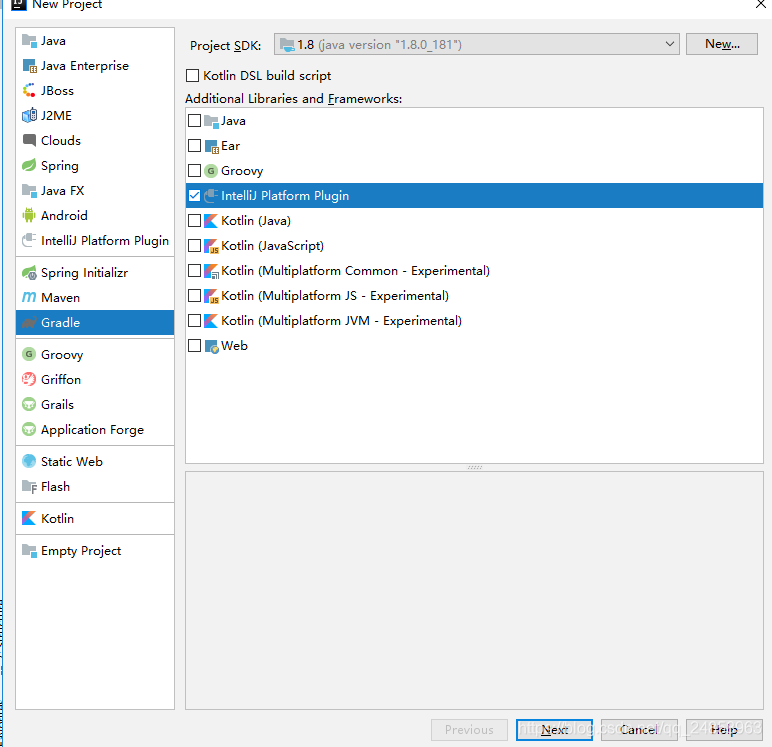Image resolution: width=772 pixels, height=747 pixels.
Task: Close the New Project dialog
Action: (761, 4)
